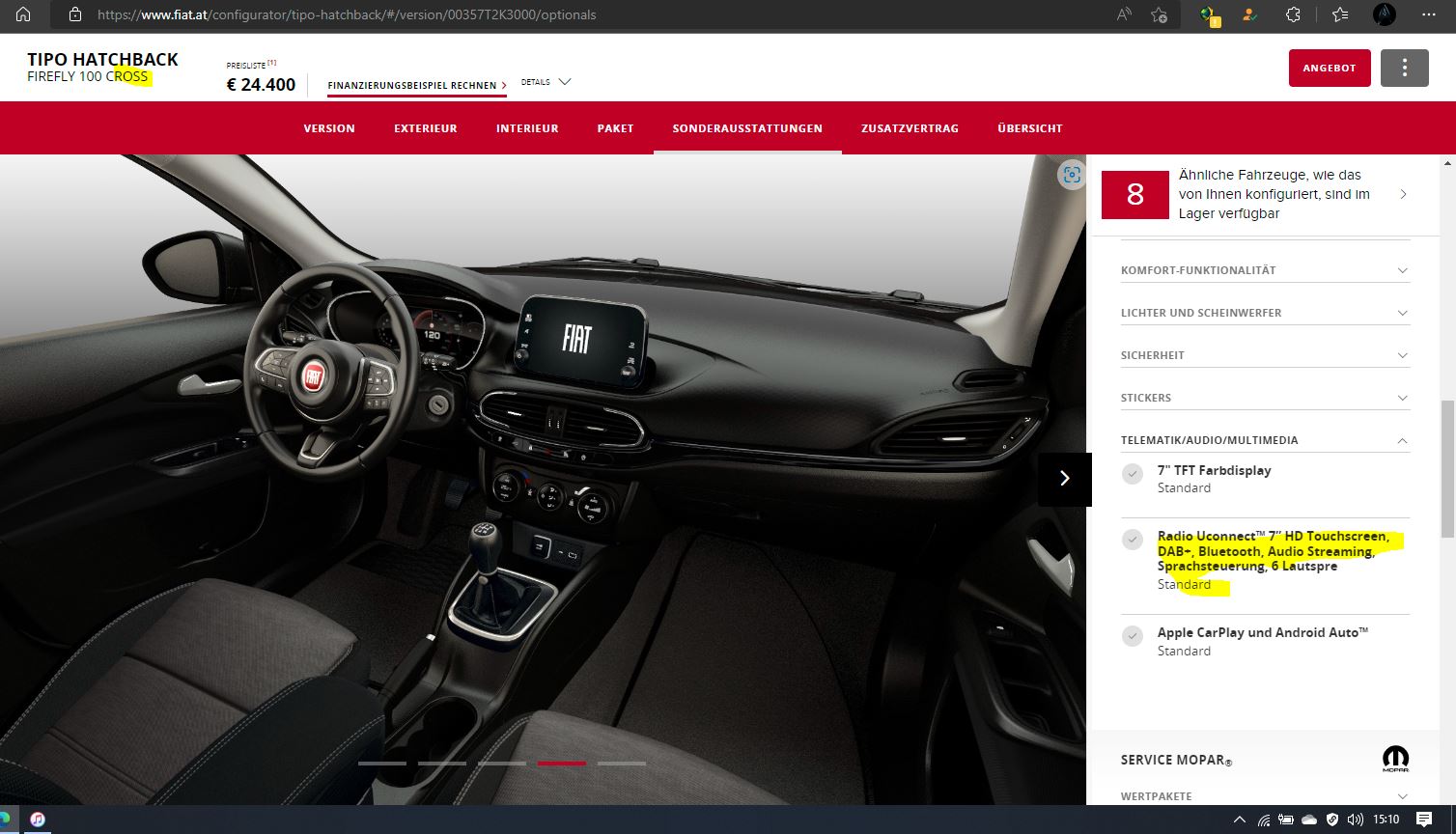Click the Read Aloud icon in address bar
1456x834 pixels.
coord(1124,14)
